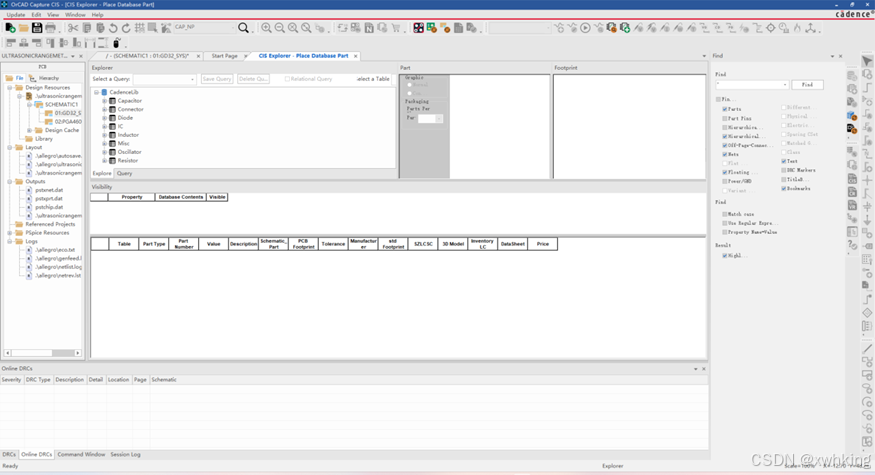Enable the Power/GND checkbox
The width and height of the screenshot is (875, 475).
point(725,181)
